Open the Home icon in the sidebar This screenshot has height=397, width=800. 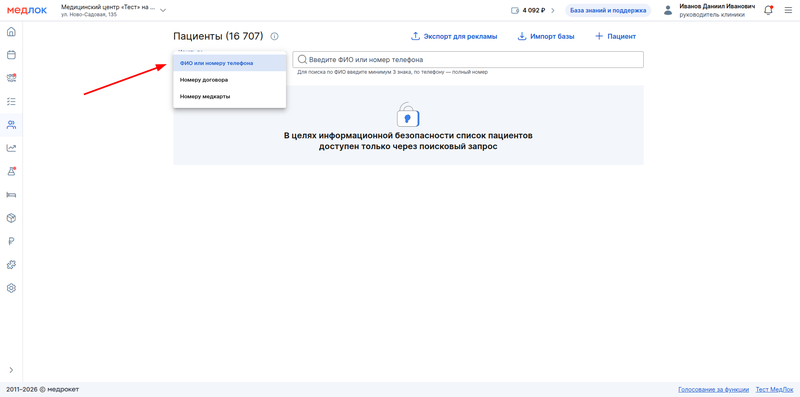(x=11, y=32)
